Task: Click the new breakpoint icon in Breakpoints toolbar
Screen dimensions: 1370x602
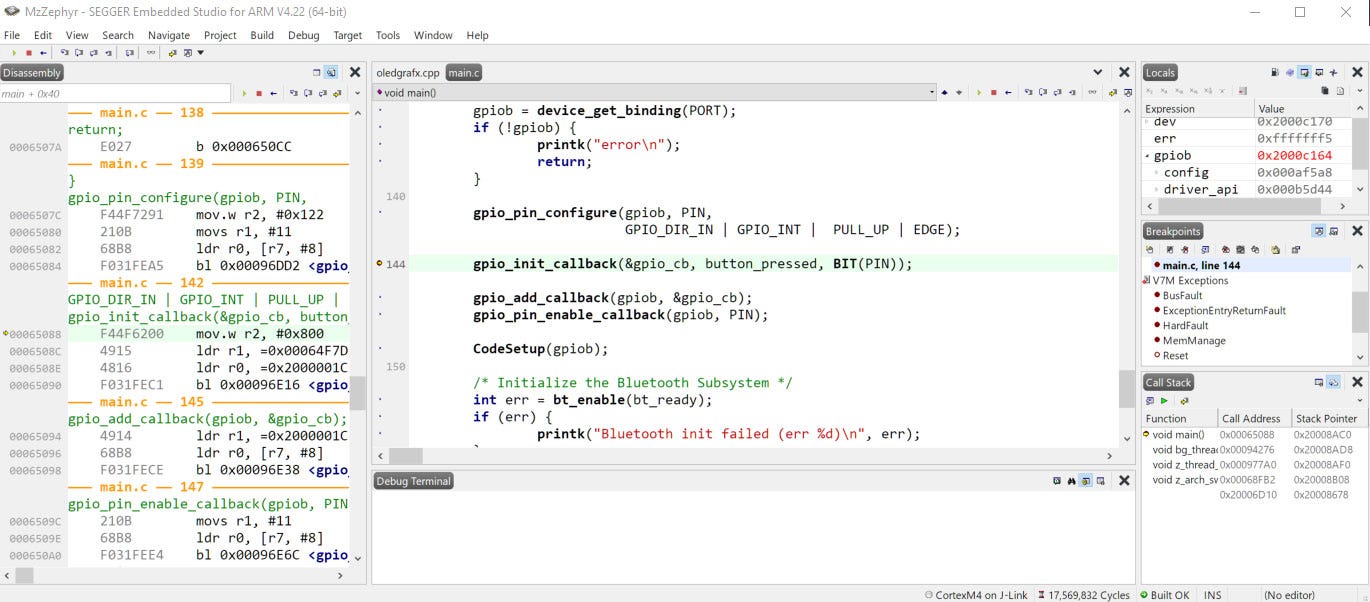Action: click(1150, 249)
